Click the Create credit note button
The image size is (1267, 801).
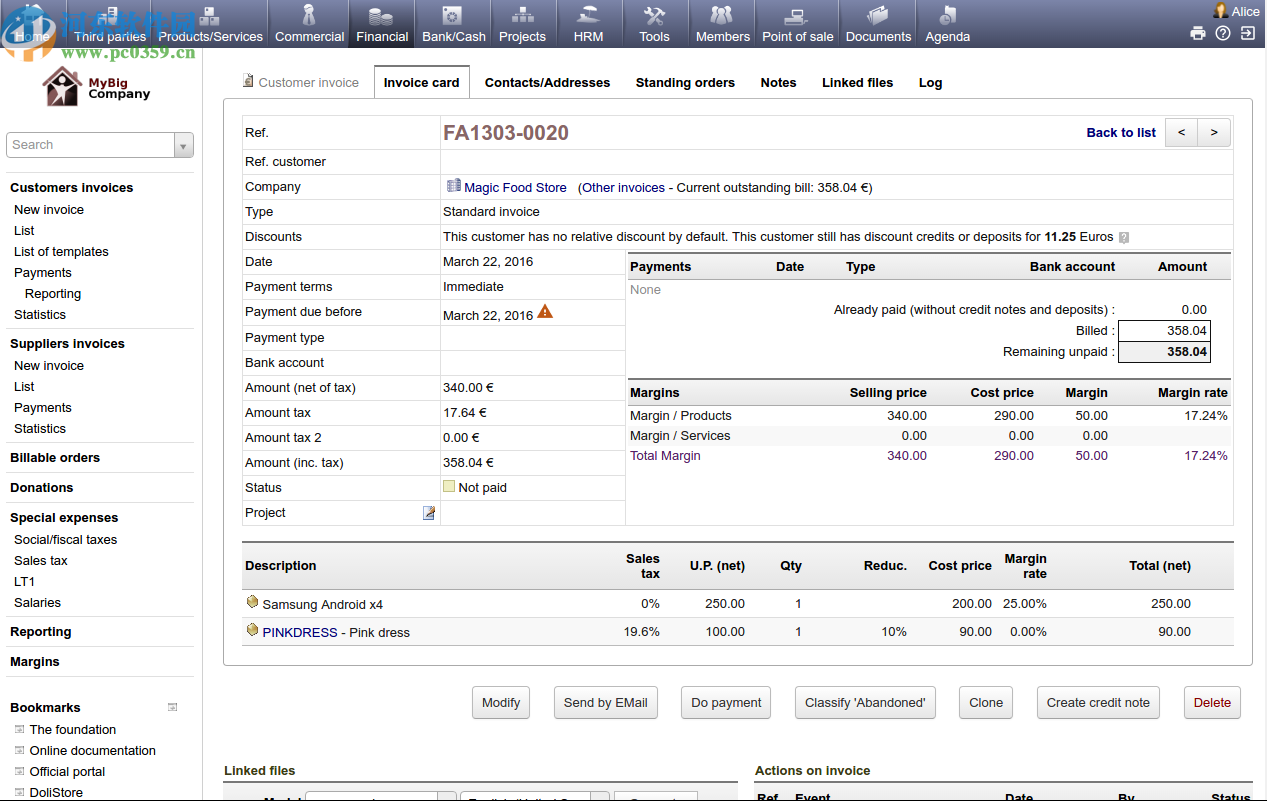(1098, 703)
